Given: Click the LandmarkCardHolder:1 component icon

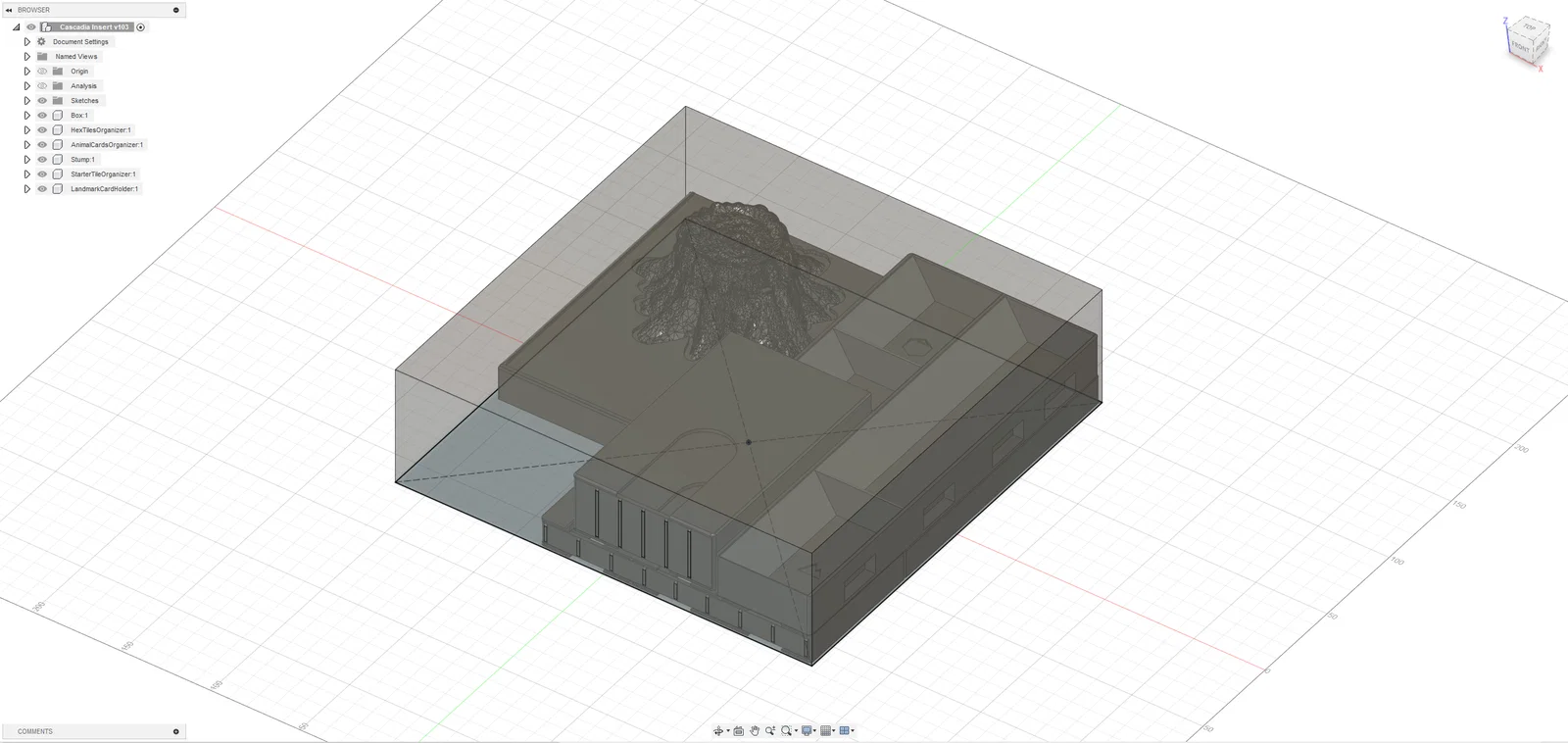Looking at the screenshot, I should [x=58, y=189].
